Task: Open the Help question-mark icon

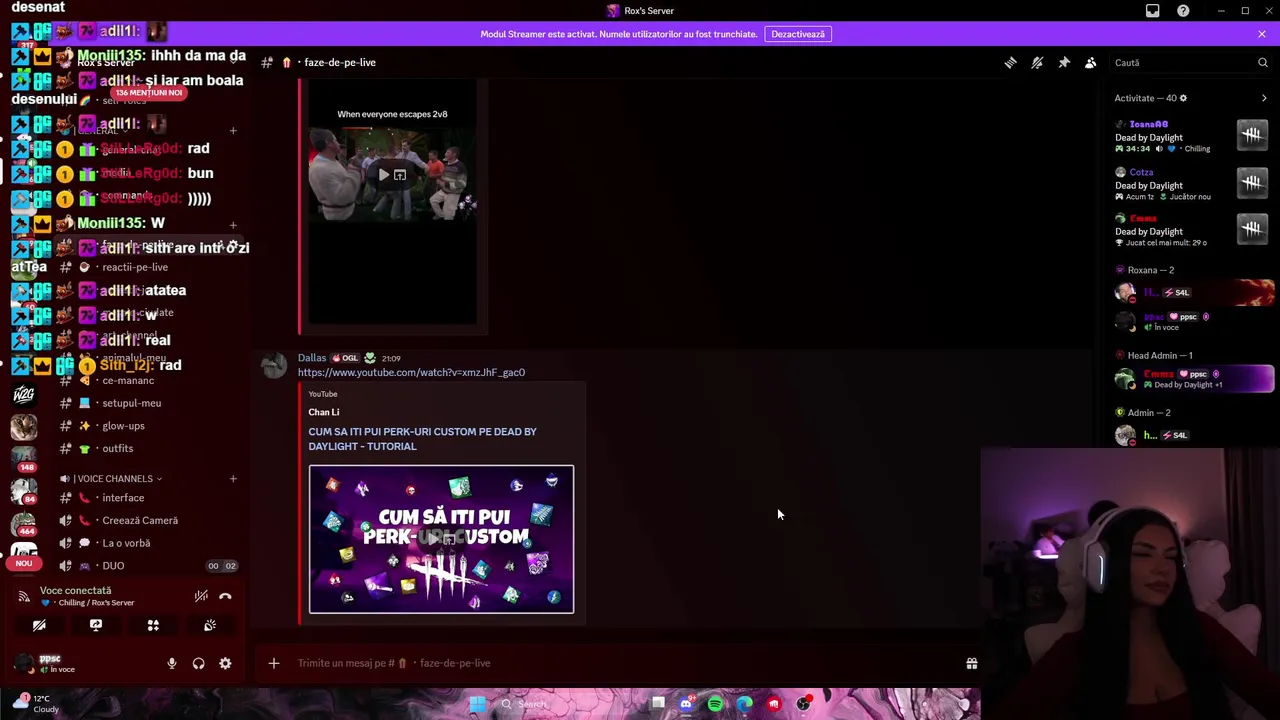Action: (x=1183, y=11)
